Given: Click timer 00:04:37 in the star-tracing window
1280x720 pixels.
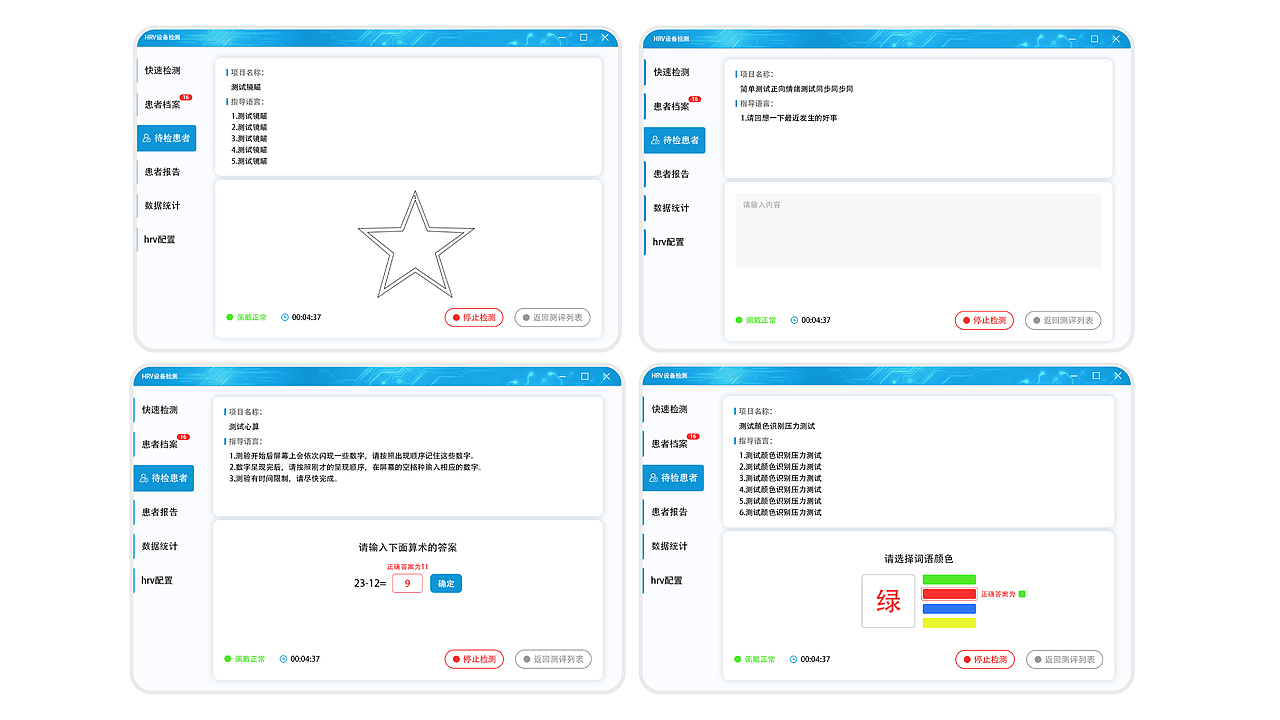Looking at the screenshot, I should (306, 317).
